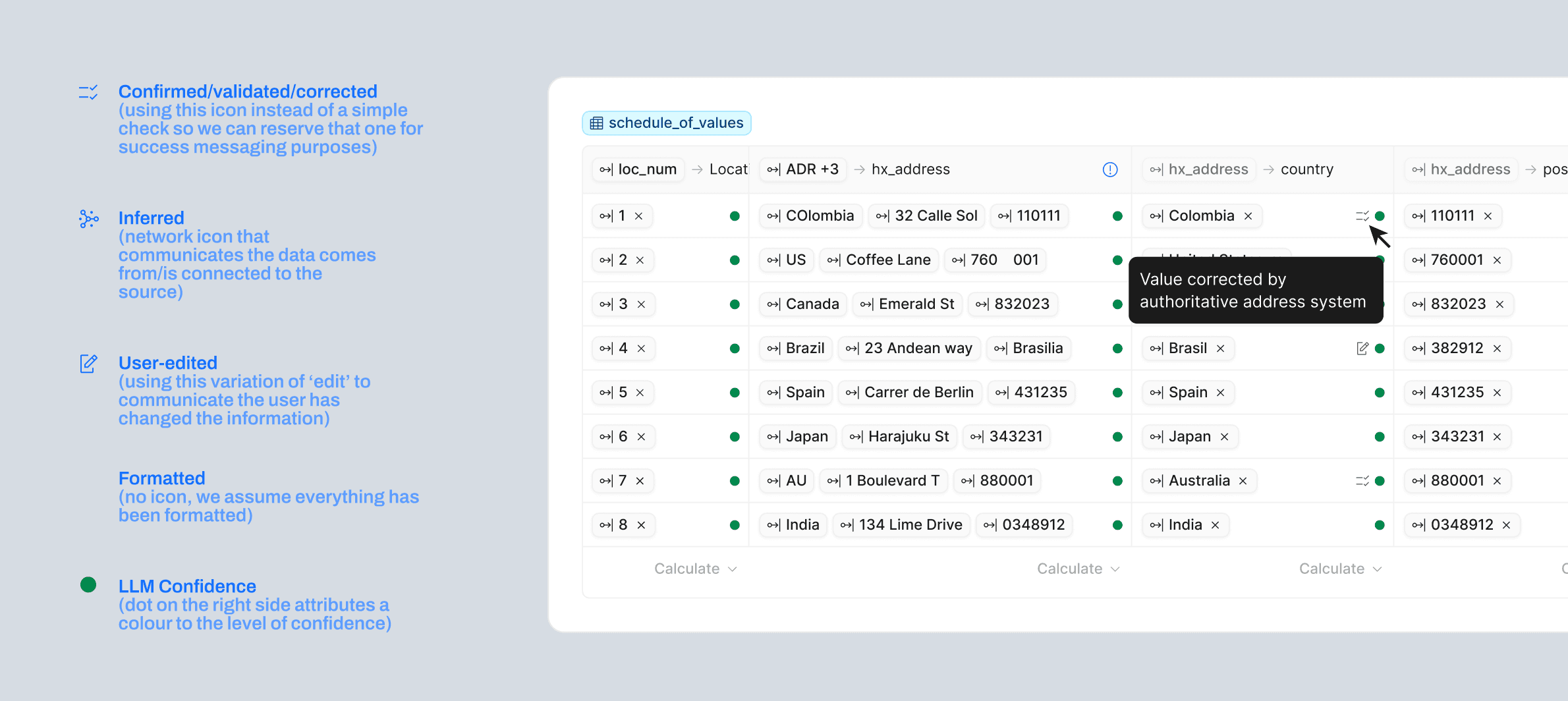The height and width of the screenshot is (701, 1568).
Task: Click the schedule_of_values table tag
Action: pyautogui.click(x=667, y=123)
